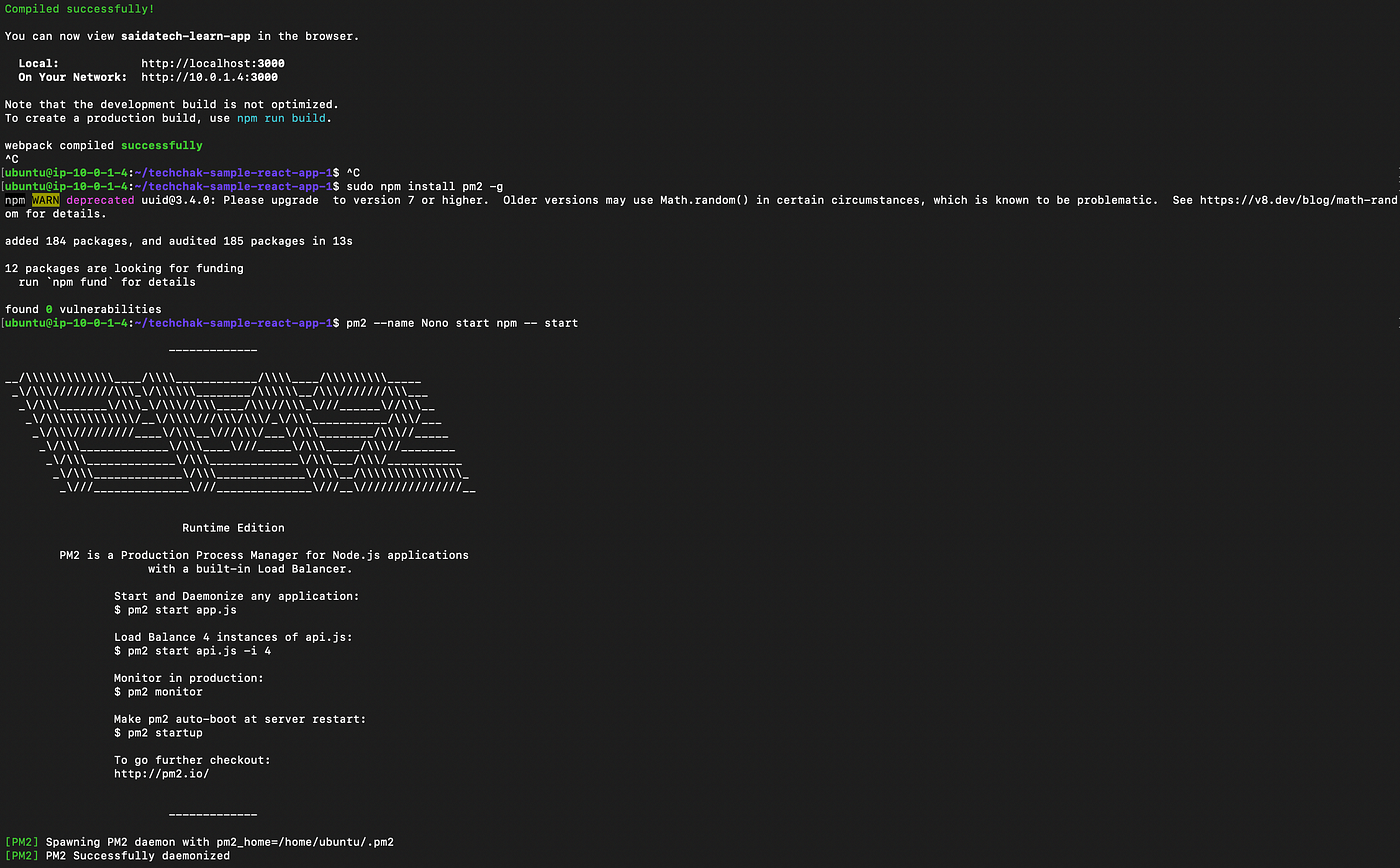Click the "pm2 --name Nono start npm -- start" command
The height and width of the screenshot is (868, 1400).
coord(462,323)
